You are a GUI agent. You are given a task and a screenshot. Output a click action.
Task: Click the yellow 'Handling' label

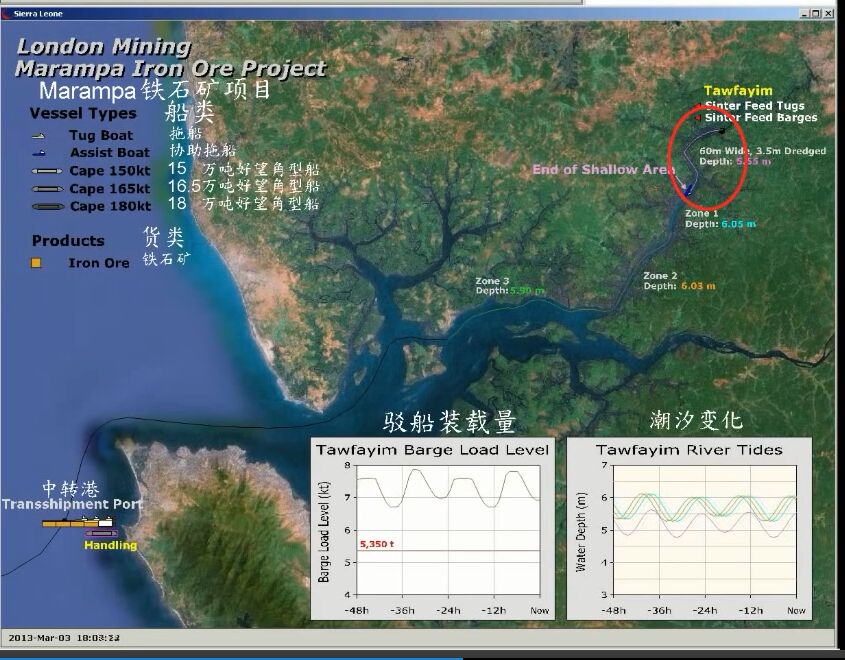tap(110, 545)
